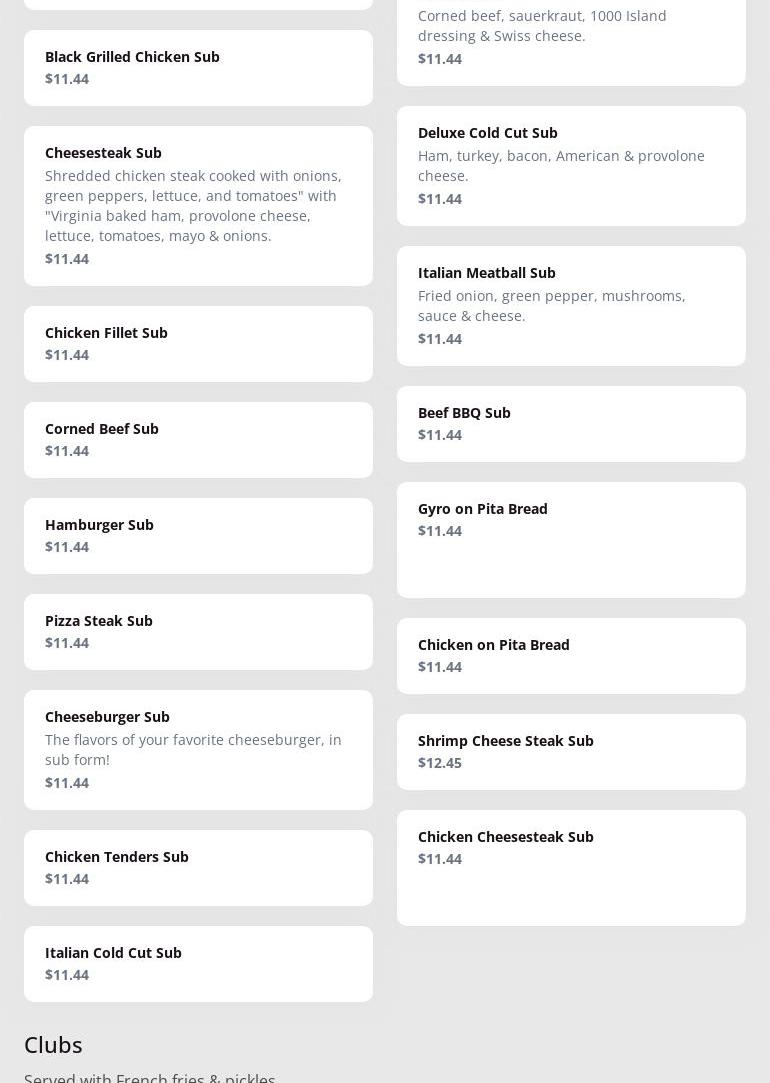Open the Pizza Steak Sub item
The image size is (770, 1083).
198,631
